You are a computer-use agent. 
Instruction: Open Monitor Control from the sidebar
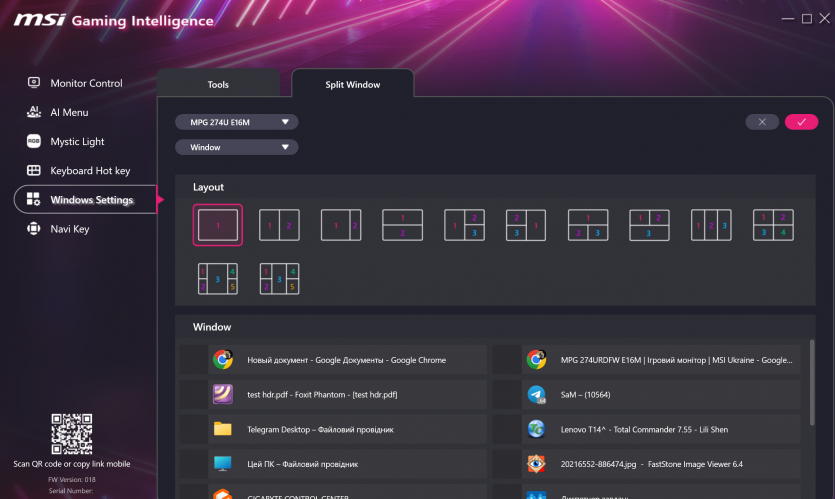coord(86,83)
